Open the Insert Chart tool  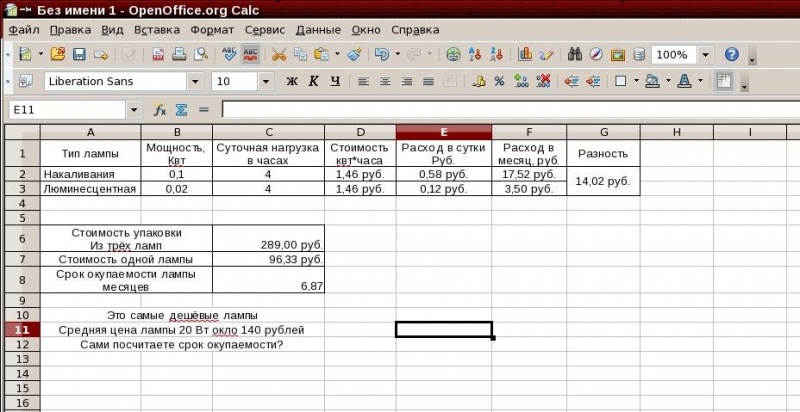[524, 54]
